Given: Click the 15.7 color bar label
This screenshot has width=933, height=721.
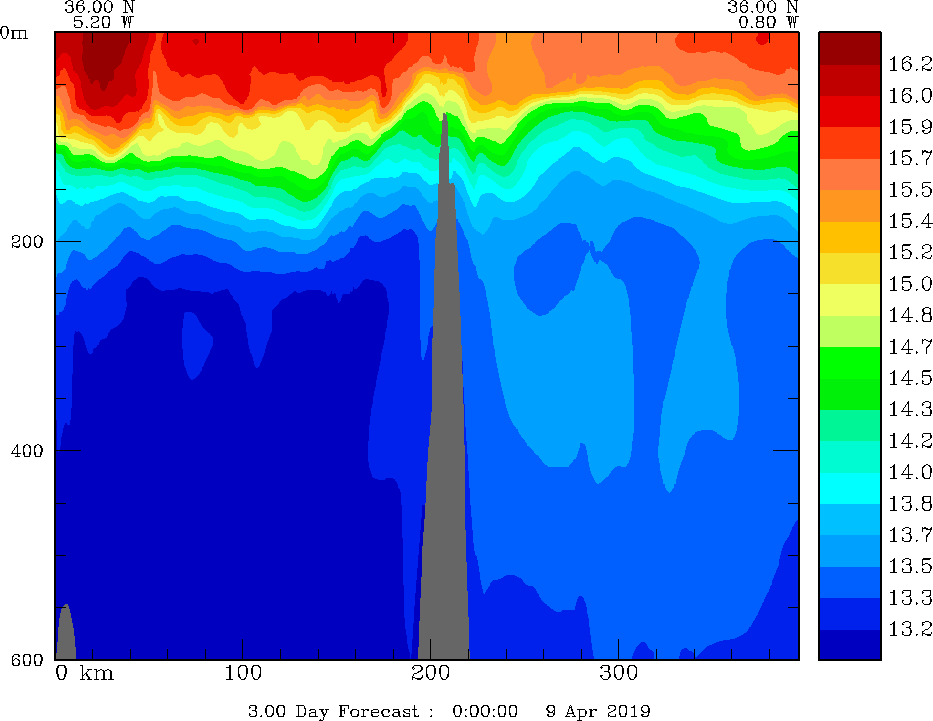Looking at the screenshot, I should point(910,158).
